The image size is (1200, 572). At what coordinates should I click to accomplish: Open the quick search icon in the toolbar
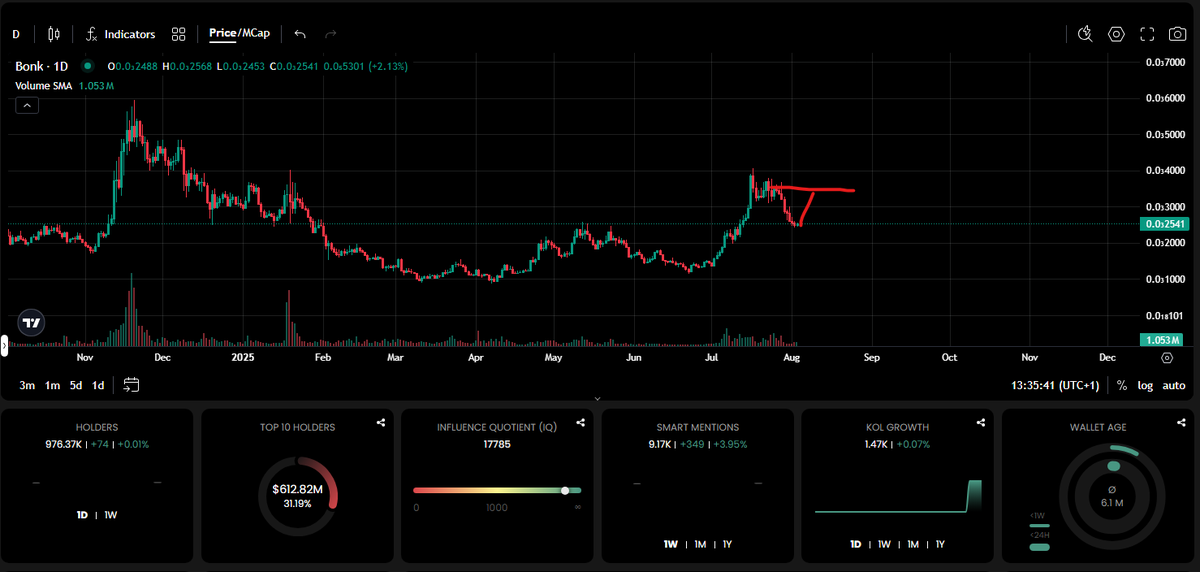coord(1086,34)
